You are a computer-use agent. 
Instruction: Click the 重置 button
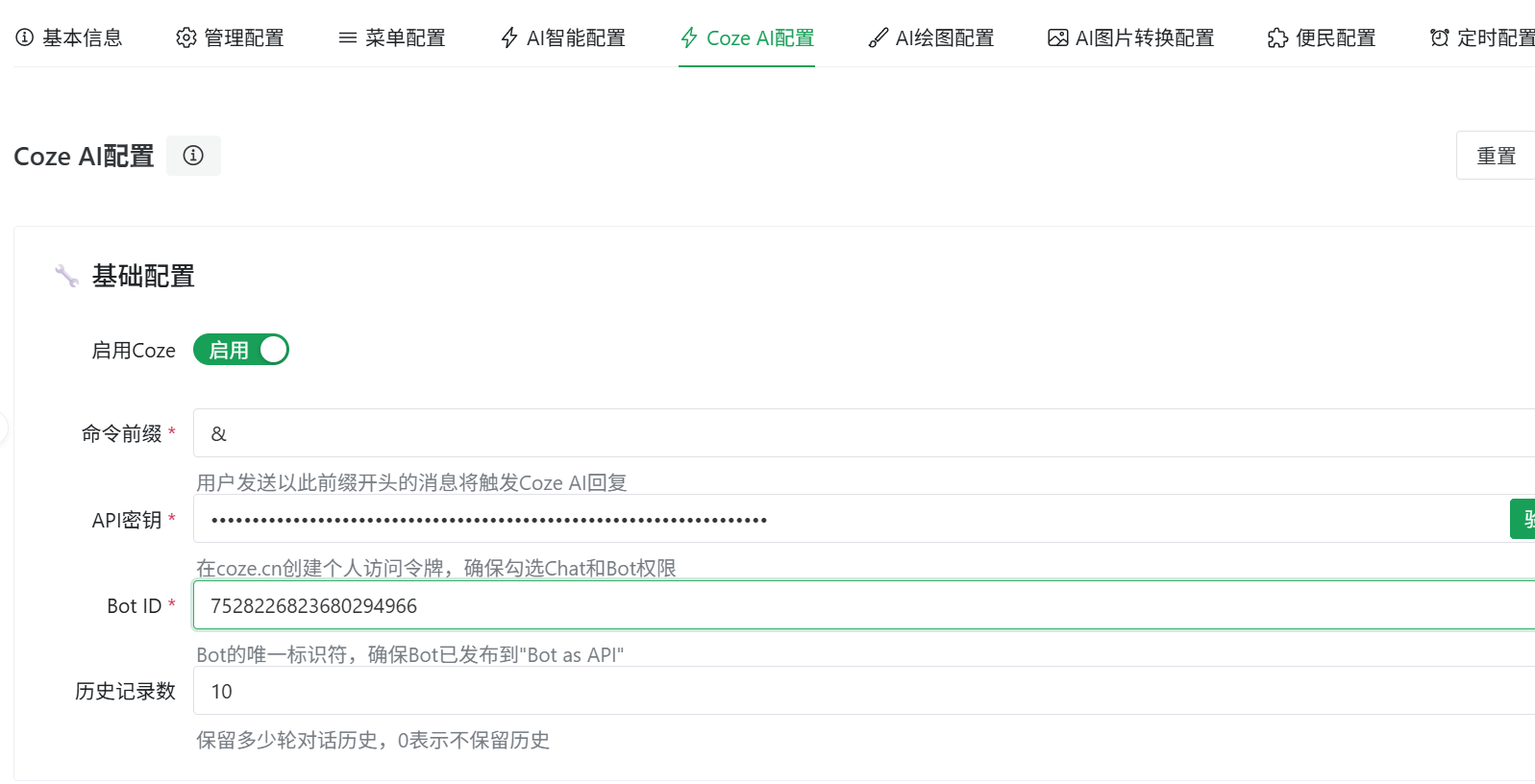coord(1496,156)
